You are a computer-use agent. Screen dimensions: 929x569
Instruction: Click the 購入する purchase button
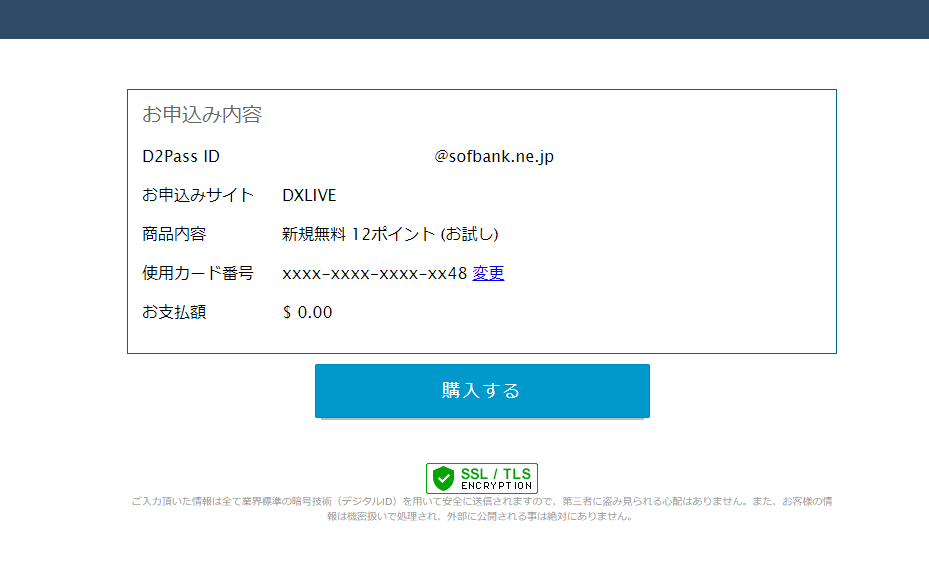[x=482, y=391]
